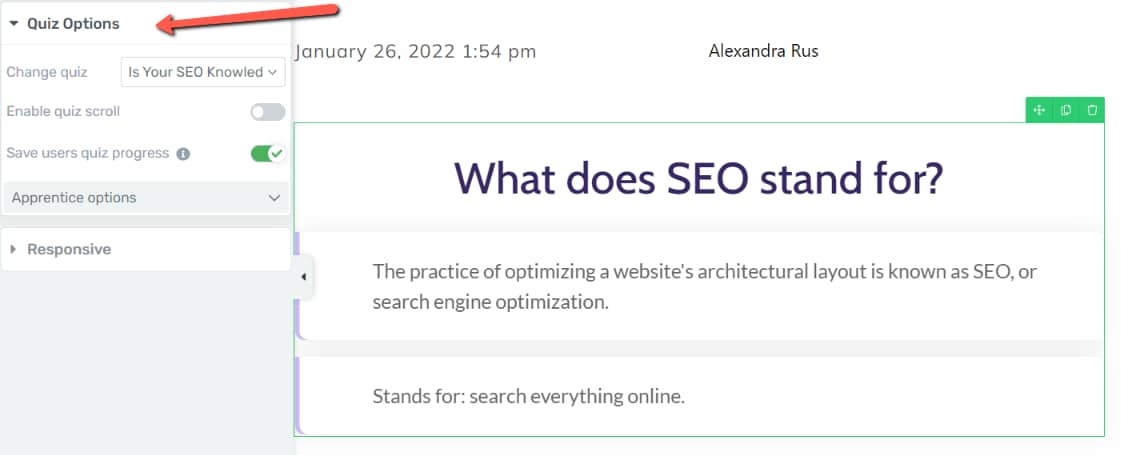Click the Quiz Options panel header
Screen dimensions: 1121x455
146,24
